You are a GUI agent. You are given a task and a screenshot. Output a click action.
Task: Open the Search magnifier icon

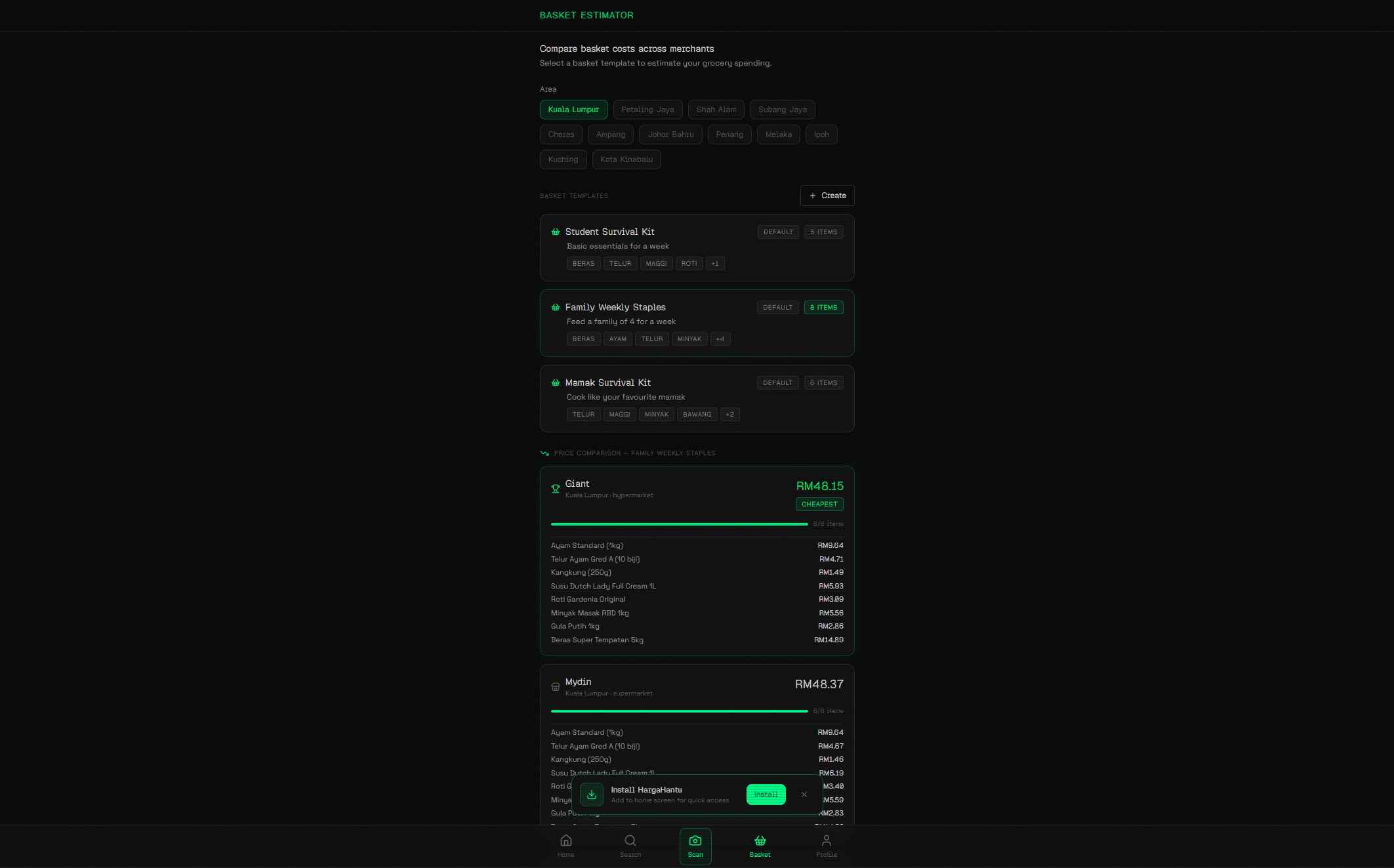click(630, 840)
